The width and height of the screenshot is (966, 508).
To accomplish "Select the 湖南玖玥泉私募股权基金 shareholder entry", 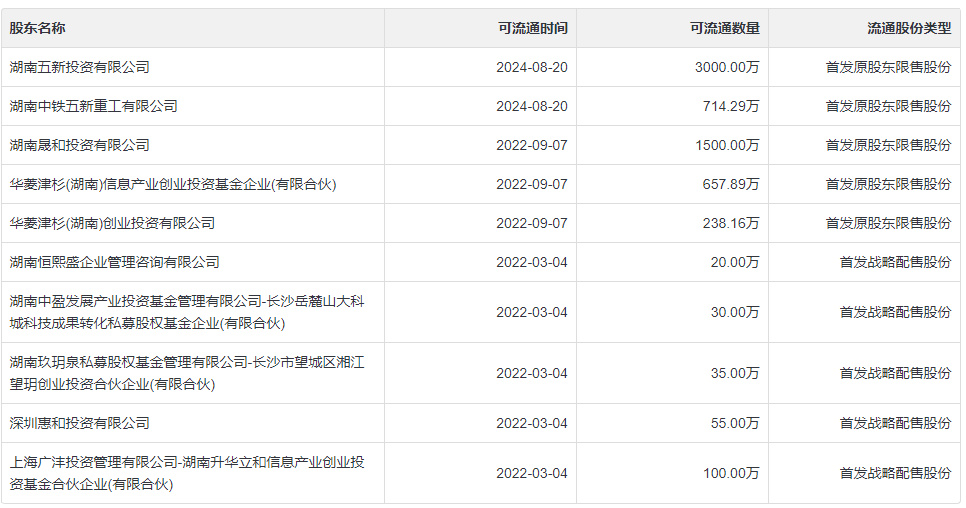I will pos(187,373).
